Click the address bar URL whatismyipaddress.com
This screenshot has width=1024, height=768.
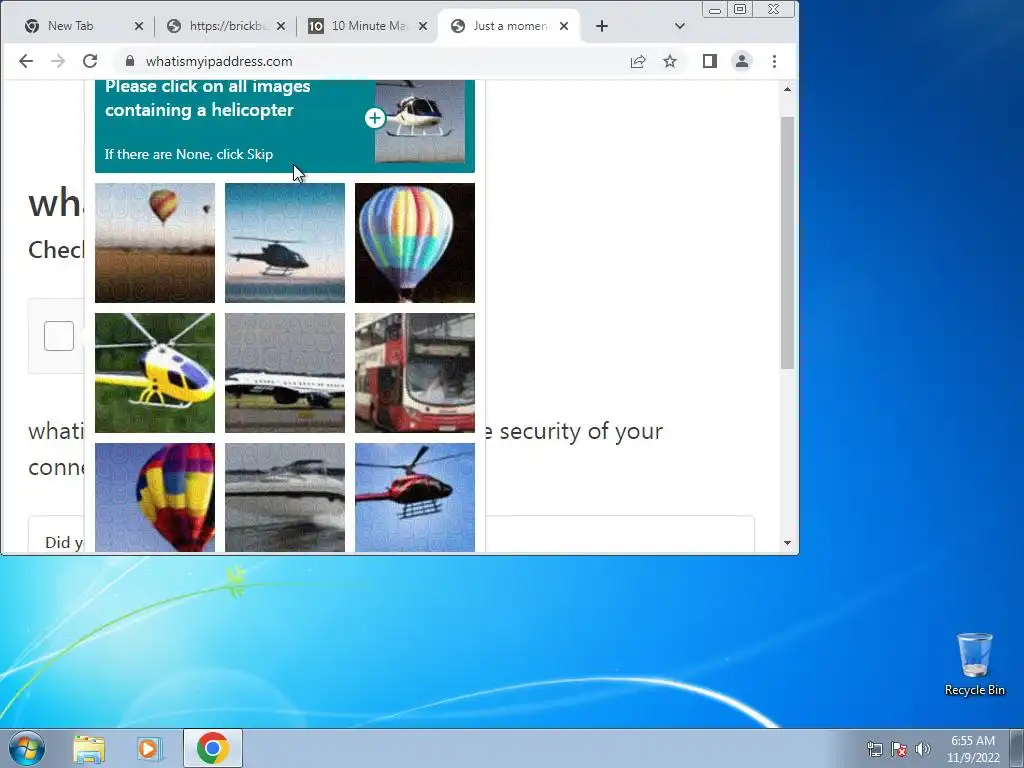point(219,61)
